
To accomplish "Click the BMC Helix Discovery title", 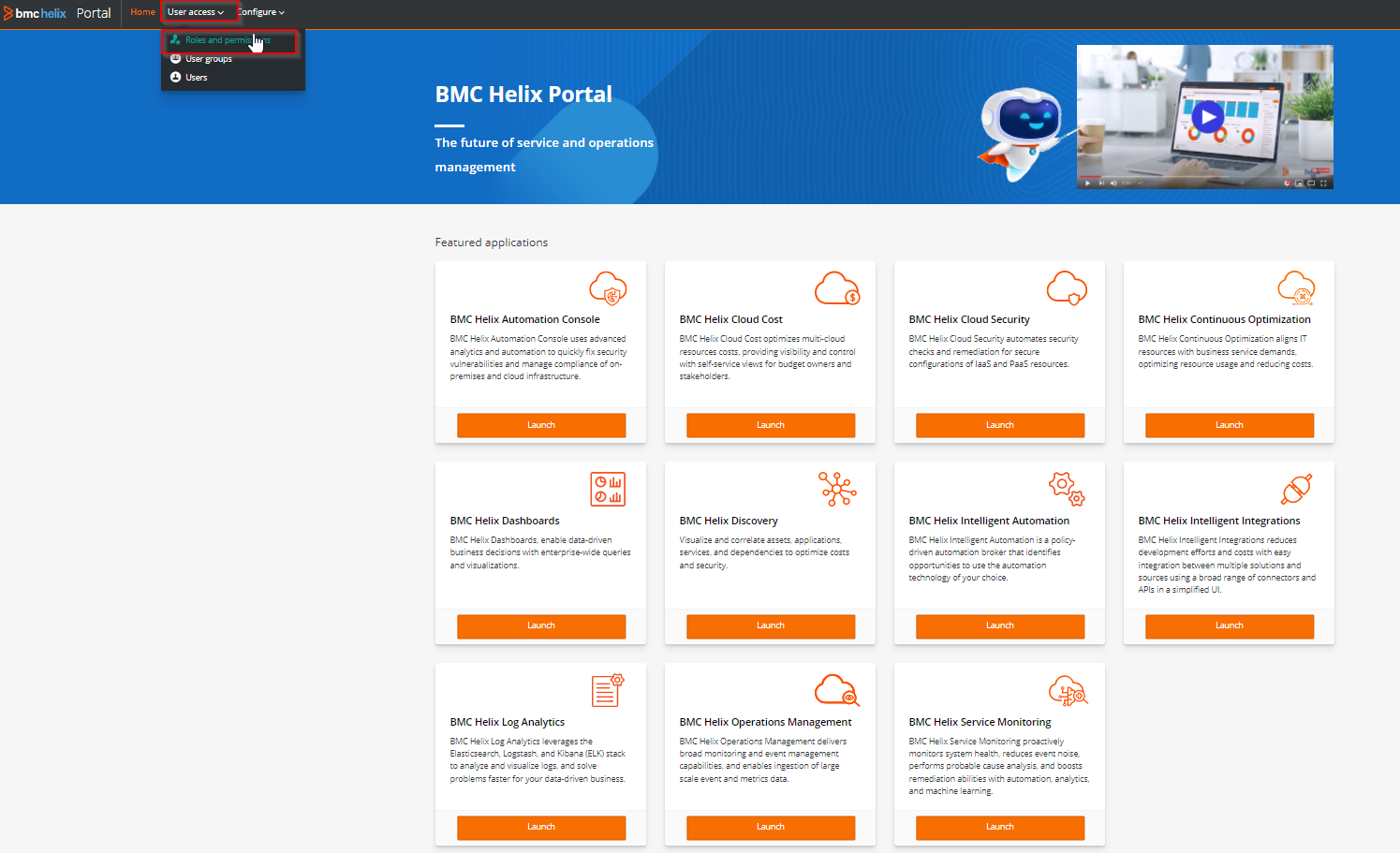I will click(729, 521).
